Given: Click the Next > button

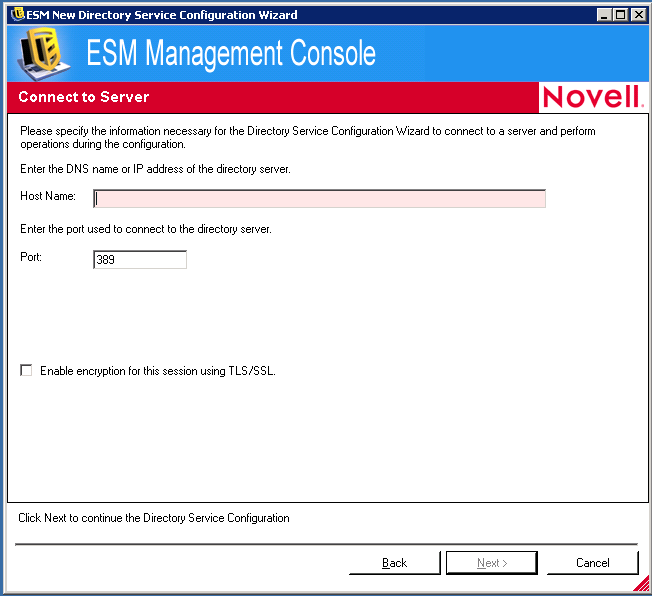Looking at the screenshot, I should tap(491, 563).
